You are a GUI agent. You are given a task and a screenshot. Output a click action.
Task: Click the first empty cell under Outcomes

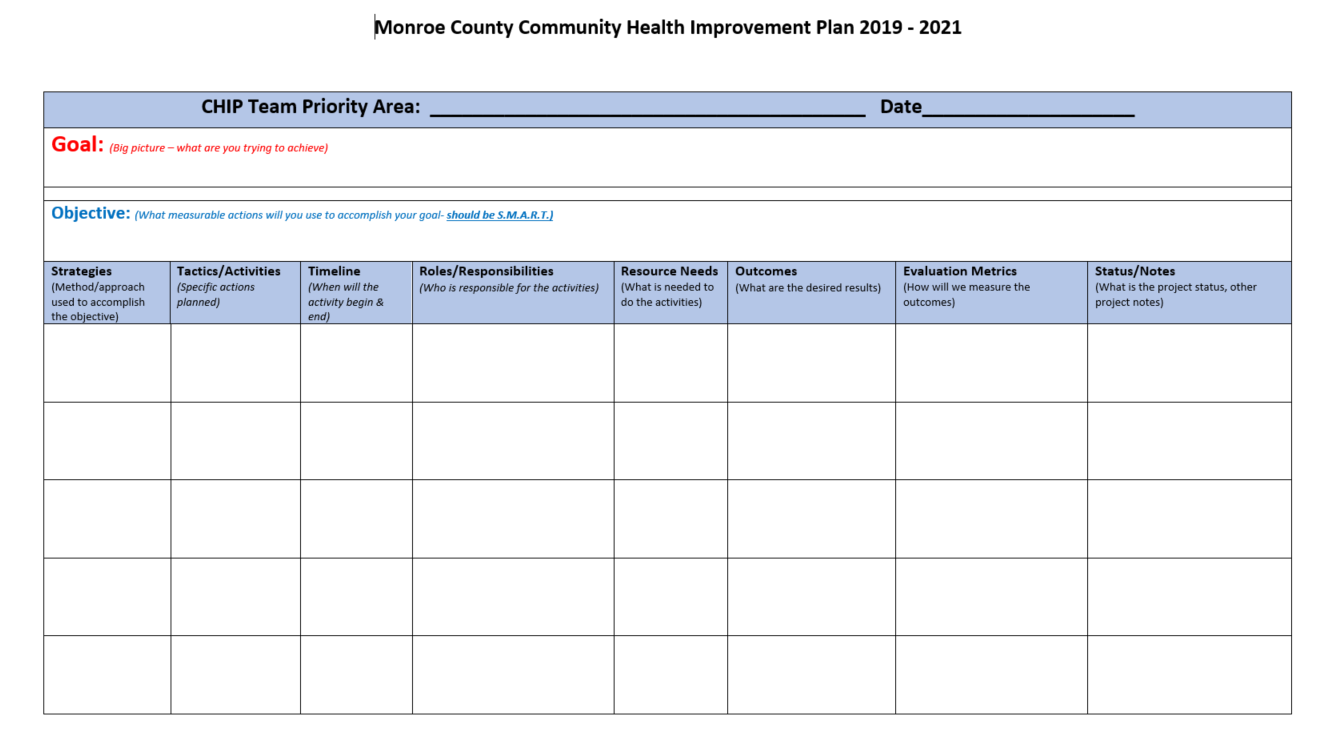click(x=811, y=363)
